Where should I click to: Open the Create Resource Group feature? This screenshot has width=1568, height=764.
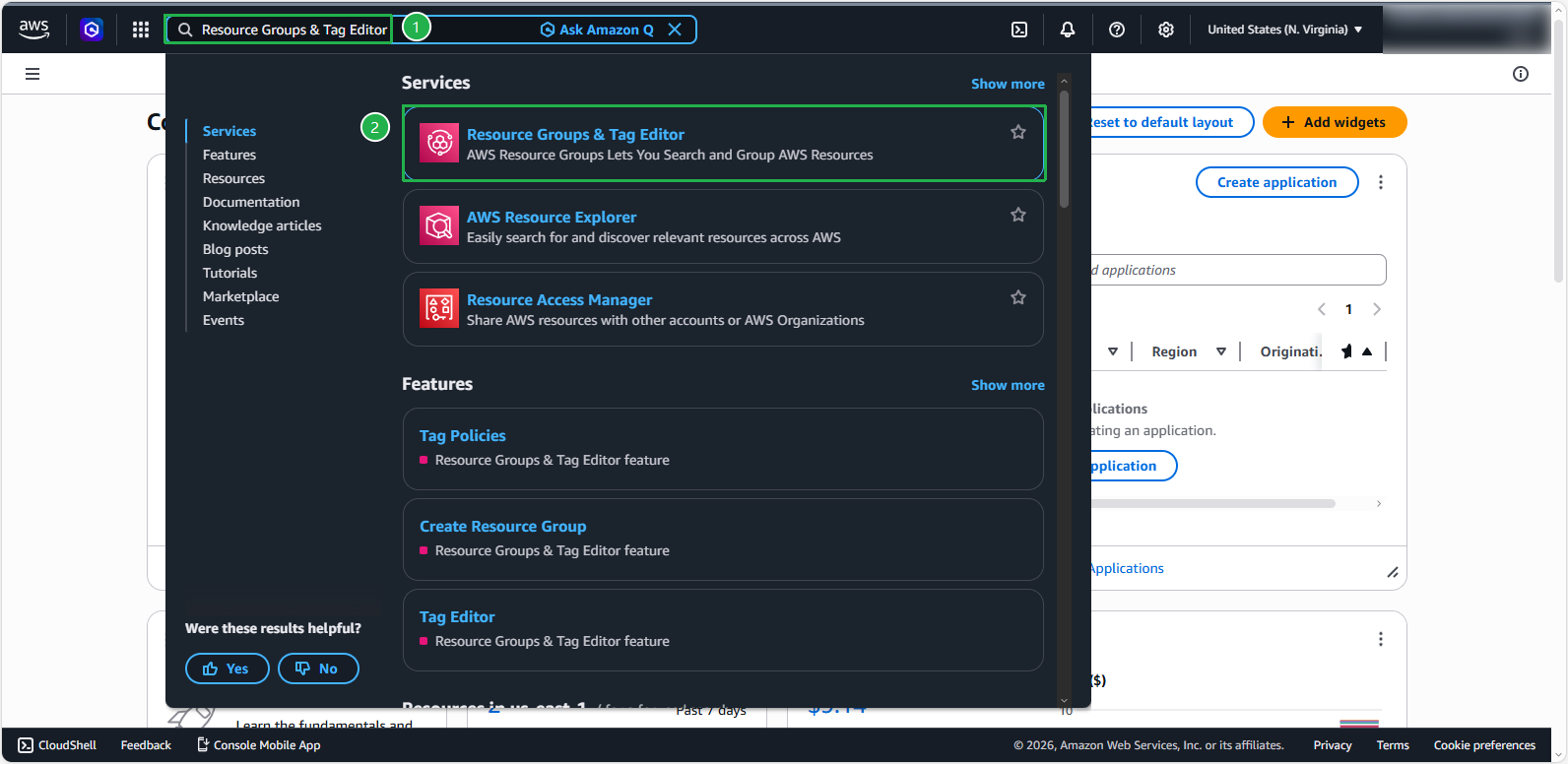(502, 526)
